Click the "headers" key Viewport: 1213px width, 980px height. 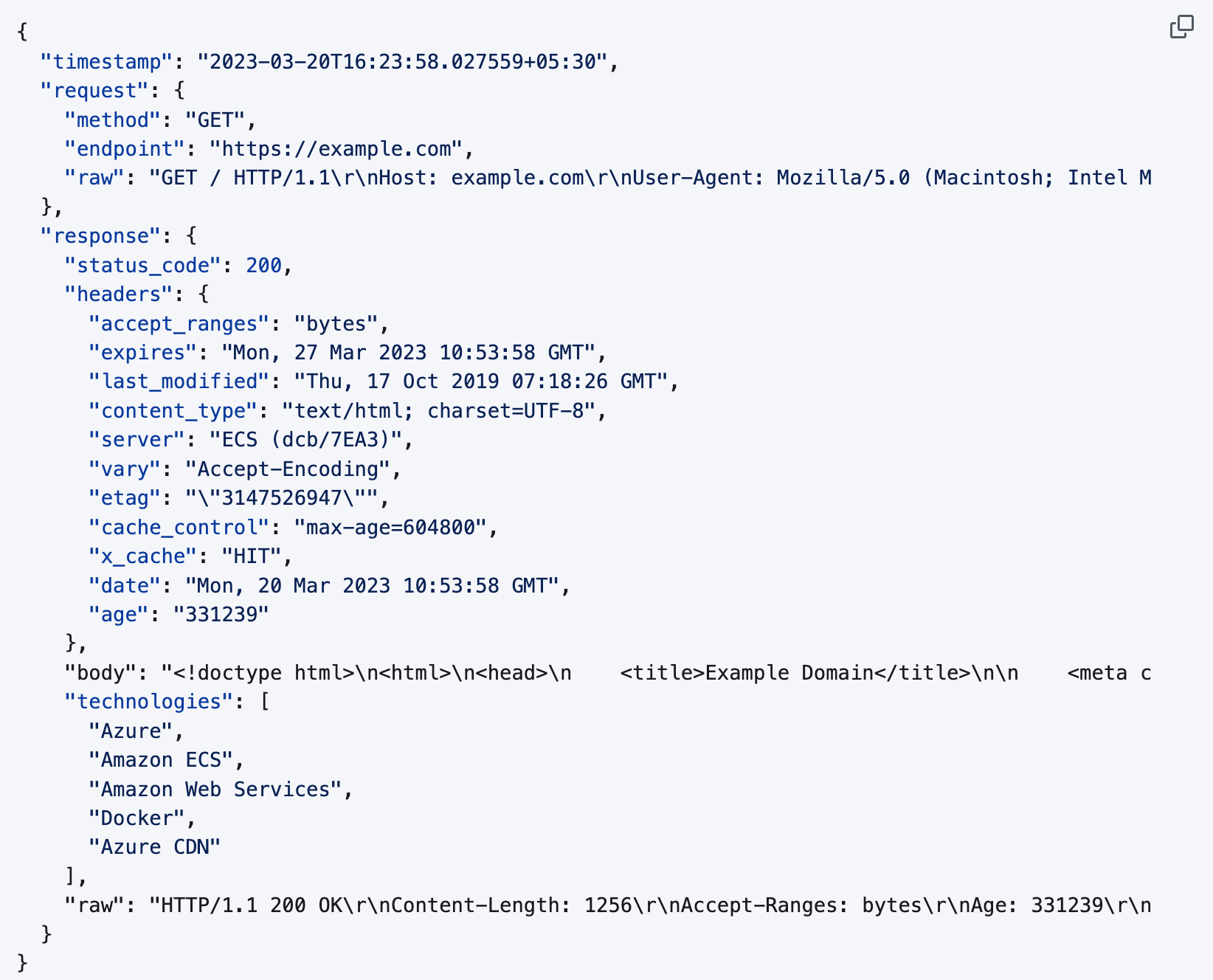click(118, 294)
